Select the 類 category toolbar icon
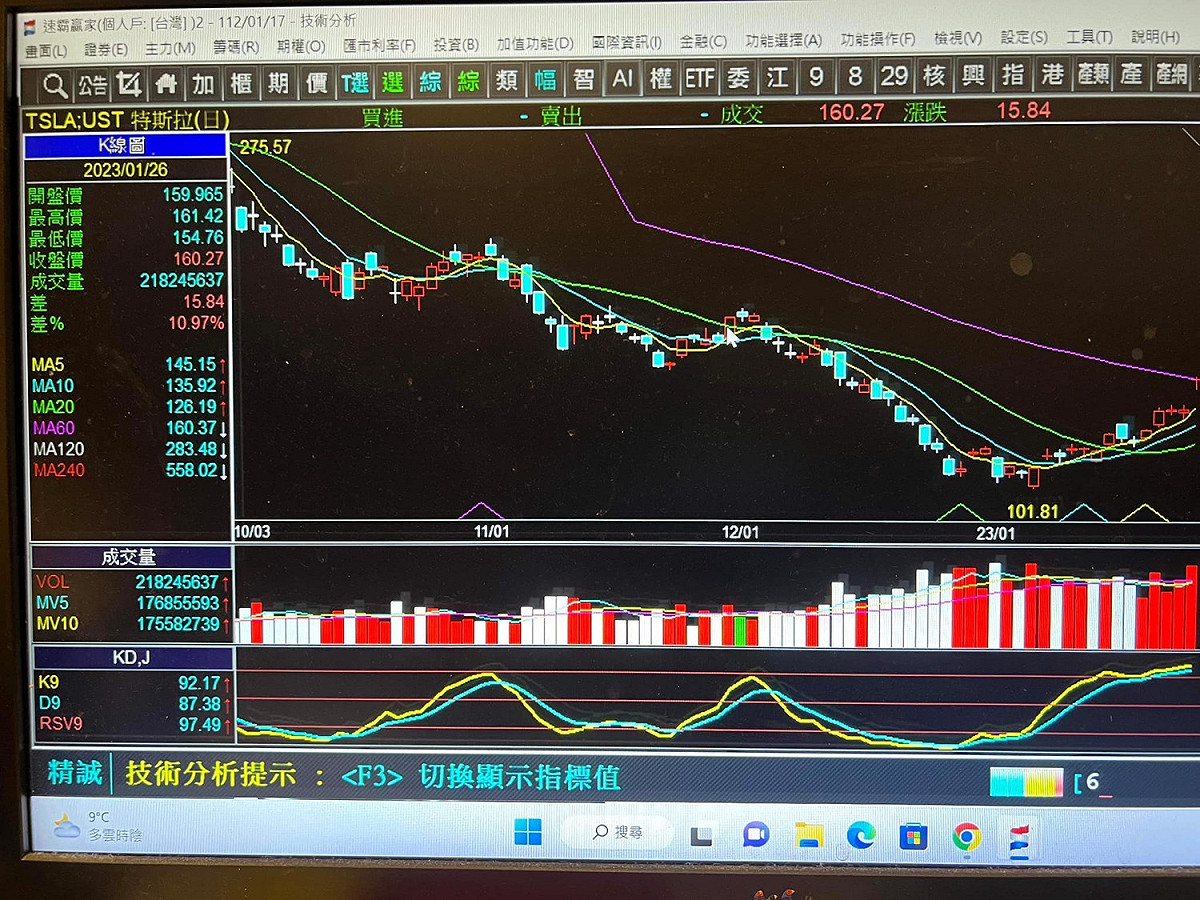This screenshot has width=1200, height=900. click(507, 80)
